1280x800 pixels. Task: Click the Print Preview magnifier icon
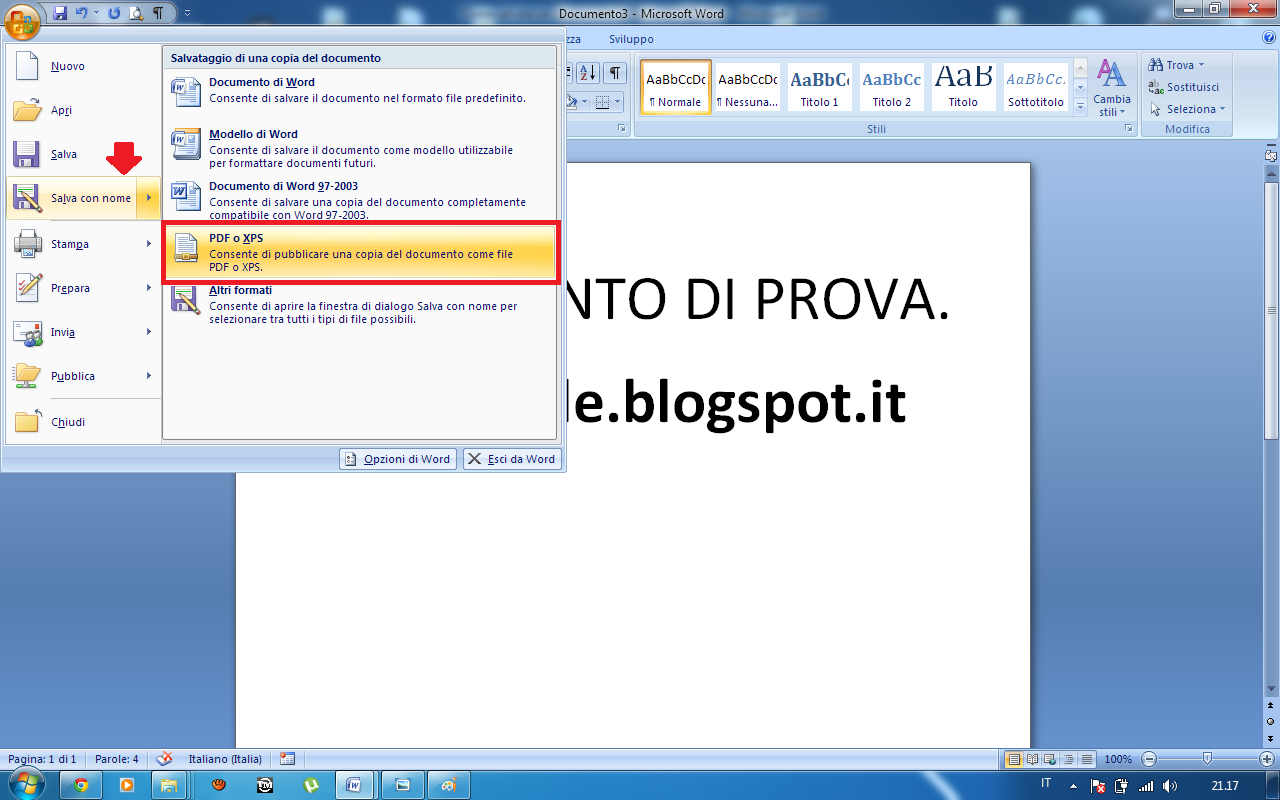[x=136, y=14]
